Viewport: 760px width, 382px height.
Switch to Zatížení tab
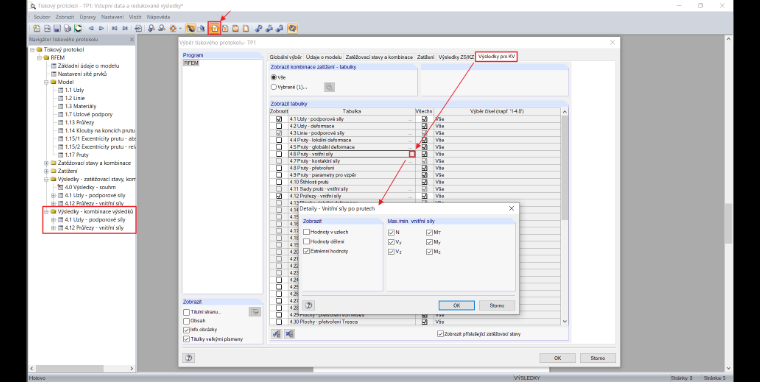426,57
